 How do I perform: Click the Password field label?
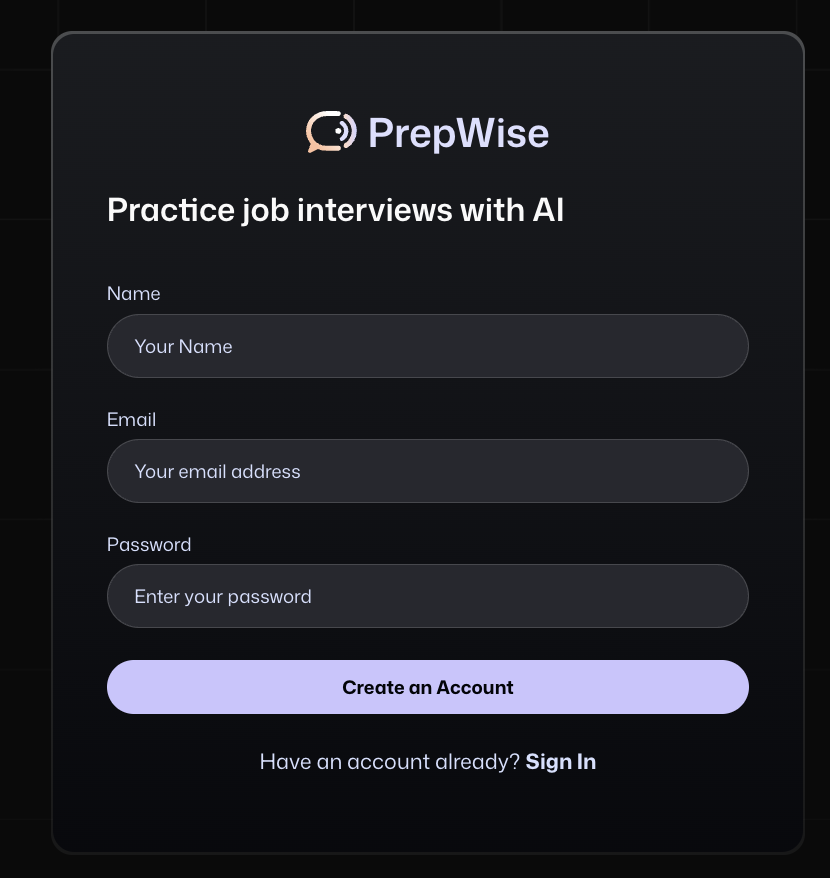coord(149,545)
